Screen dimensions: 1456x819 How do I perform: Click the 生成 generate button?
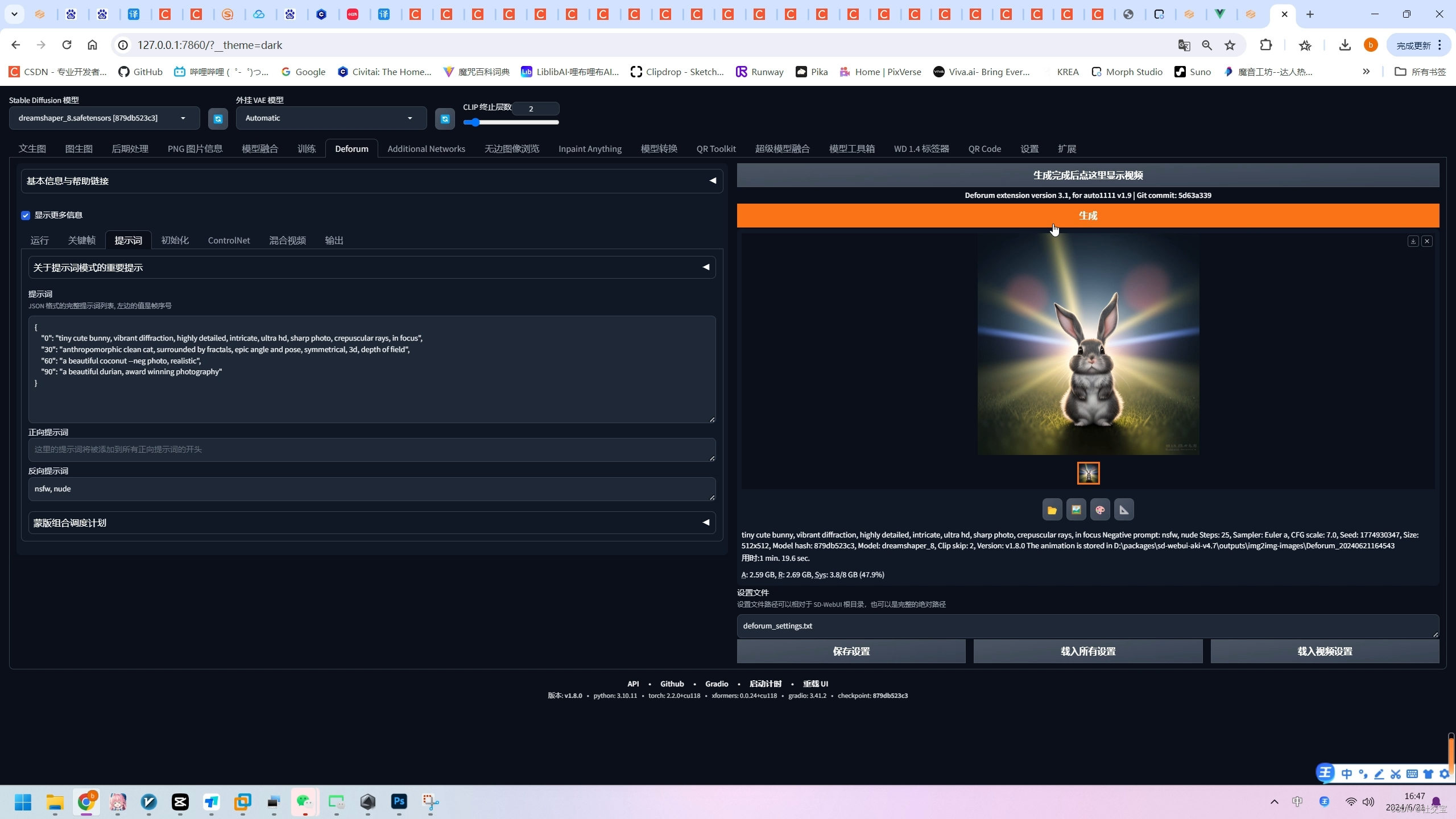1088,216
